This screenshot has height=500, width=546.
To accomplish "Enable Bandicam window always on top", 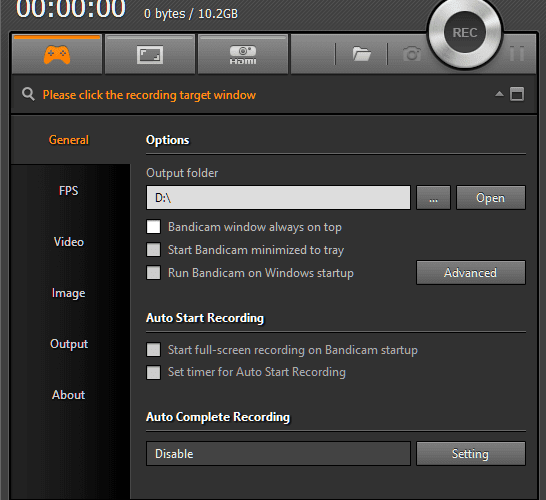I will click(x=153, y=227).
